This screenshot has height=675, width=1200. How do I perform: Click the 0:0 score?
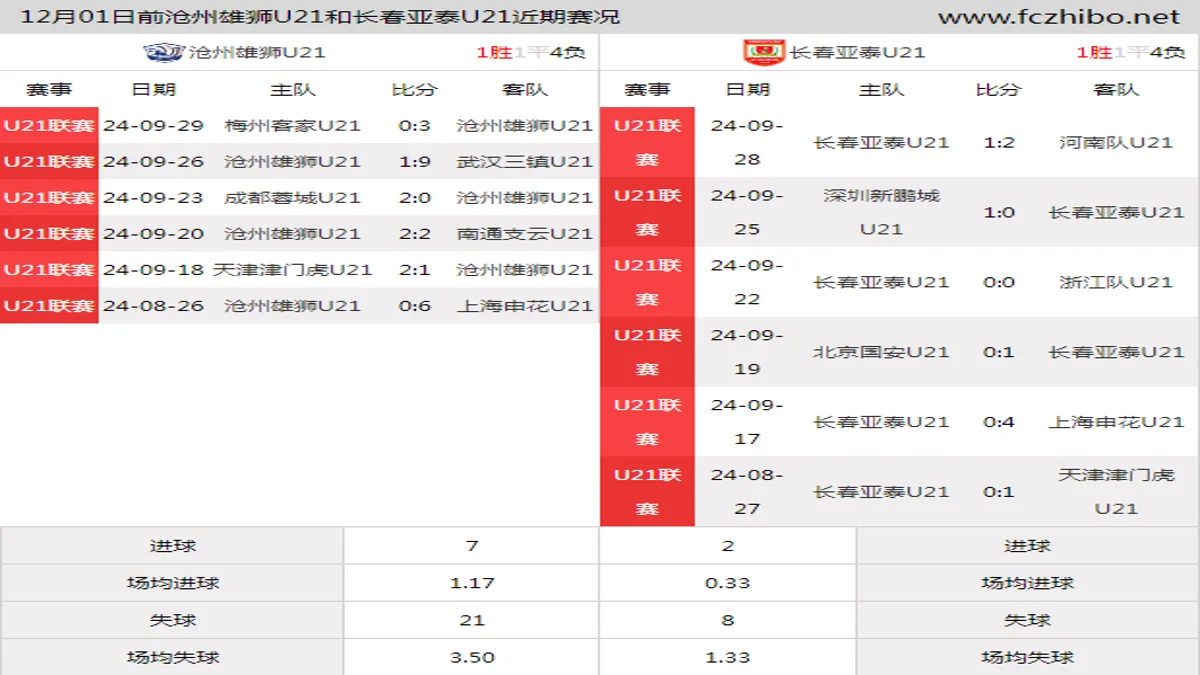(999, 282)
